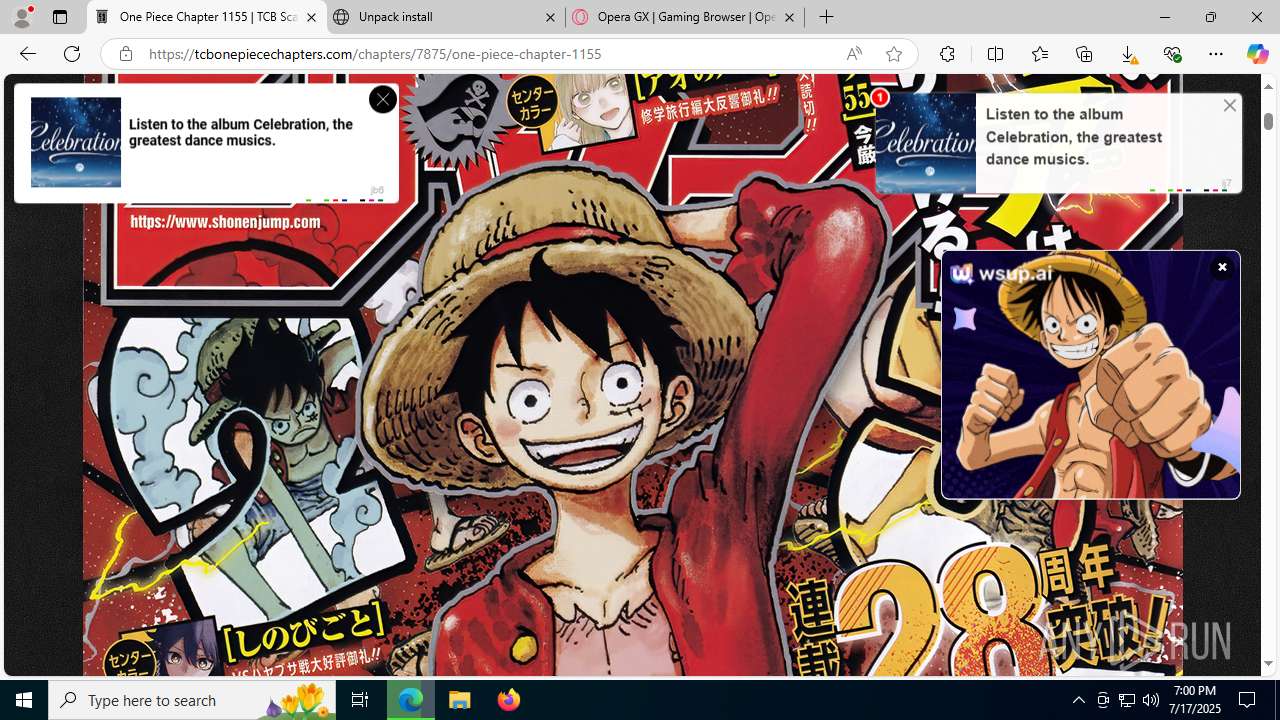Screen dimensions: 1280x720
Task: Show hidden system tray icons
Action: pos(1078,700)
